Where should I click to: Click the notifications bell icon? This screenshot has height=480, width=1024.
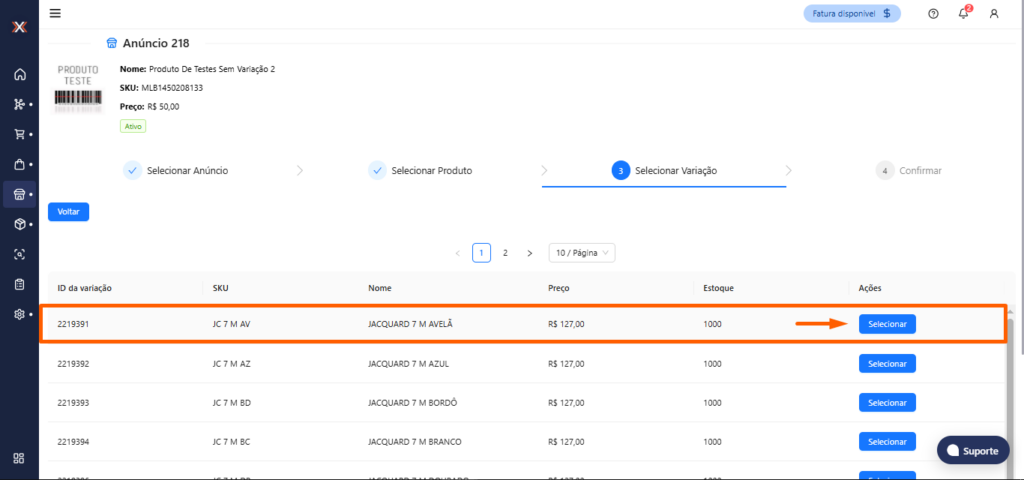click(x=963, y=14)
